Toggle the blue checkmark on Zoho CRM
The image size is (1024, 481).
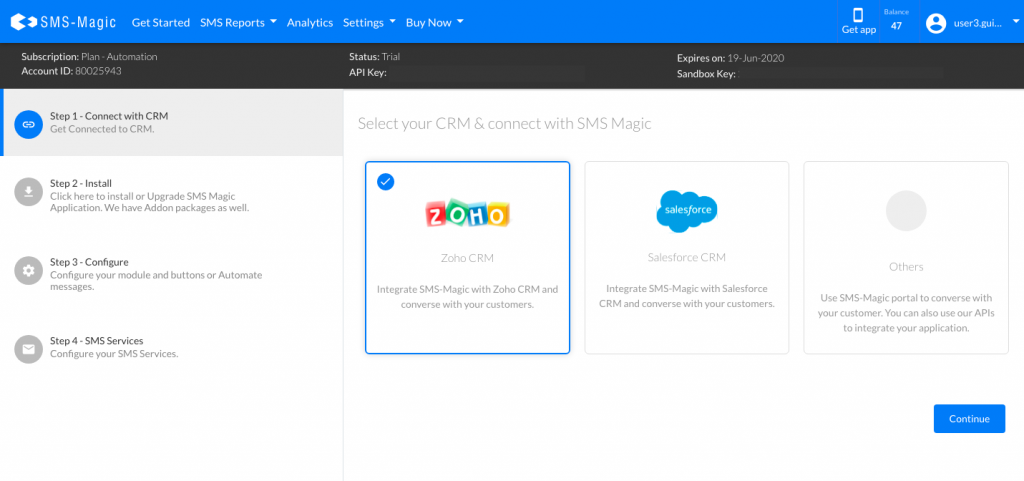pos(385,181)
